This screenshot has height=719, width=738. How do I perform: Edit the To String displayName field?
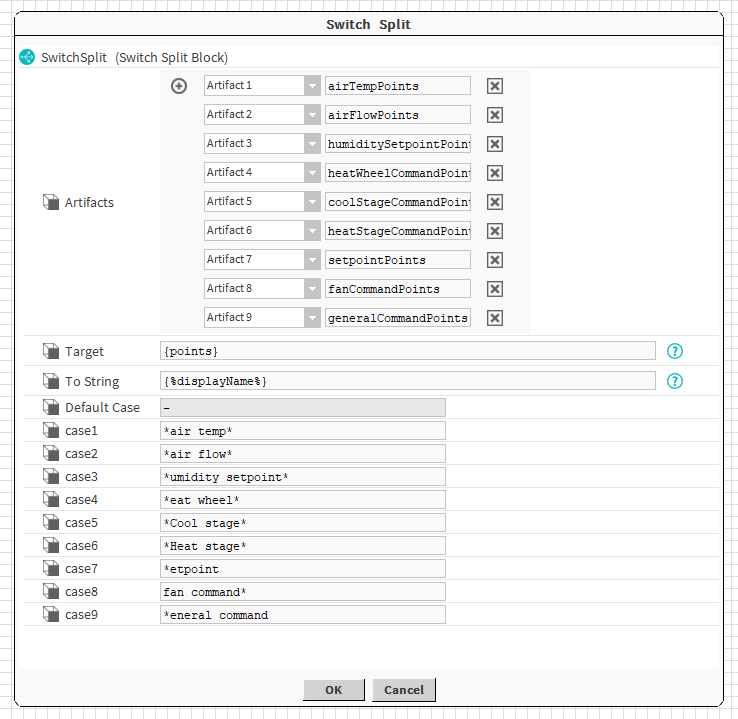click(x=407, y=381)
